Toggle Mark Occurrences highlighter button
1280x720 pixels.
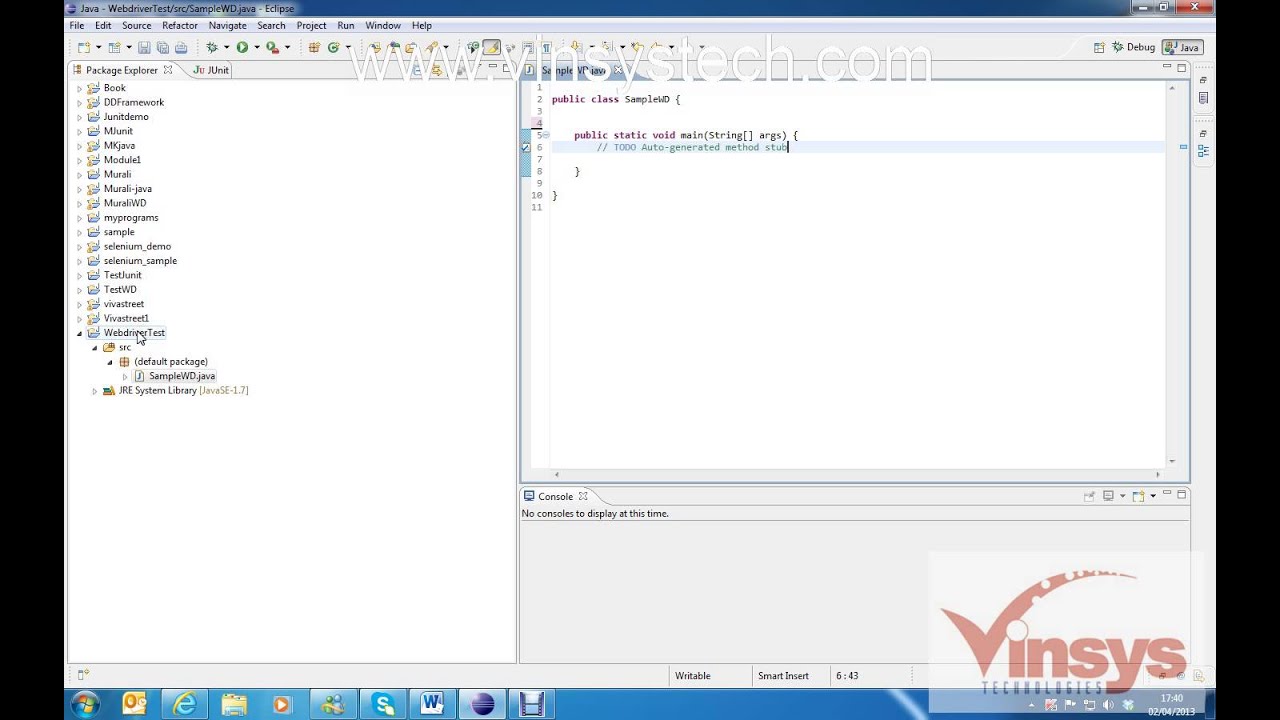pyautogui.click(x=491, y=47)
